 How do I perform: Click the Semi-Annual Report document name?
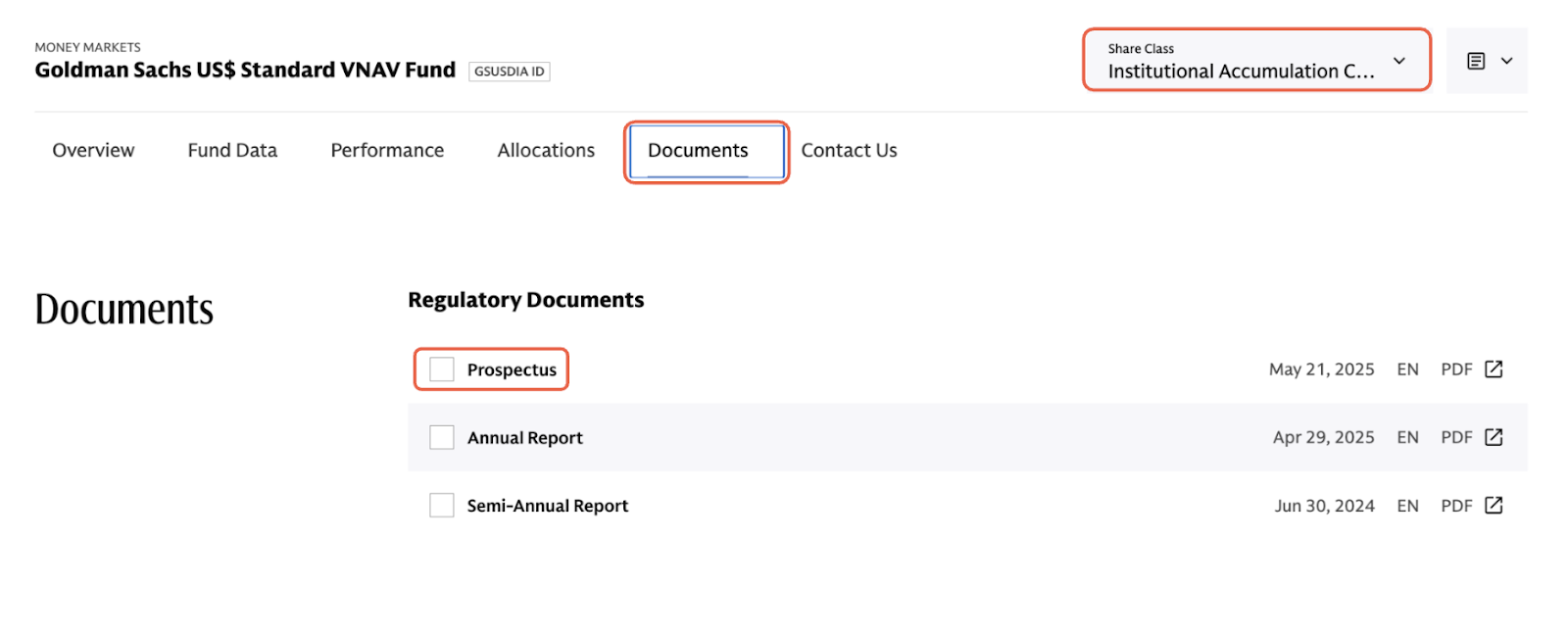(x=547, y=506)
